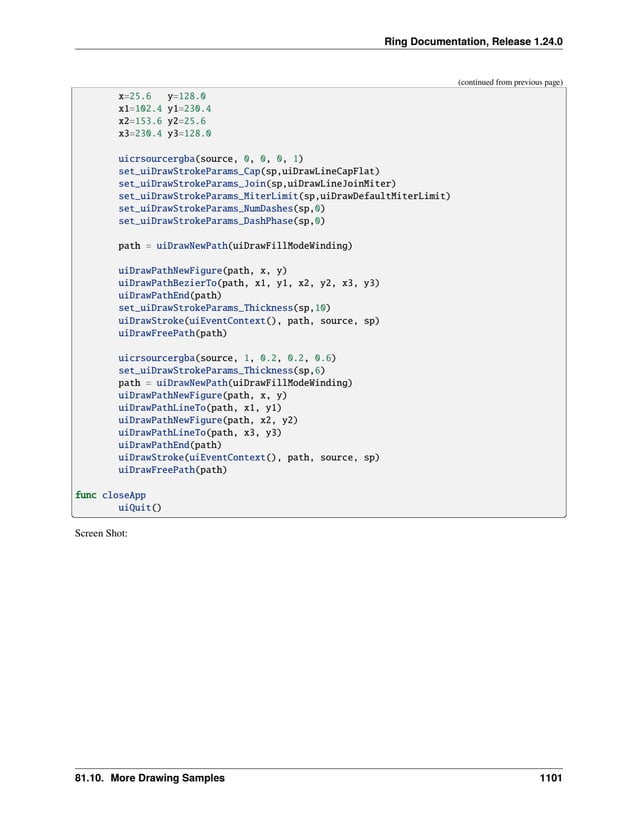Image resolution: width=638 pixels, height=825 pixels.
Task: Click 'uicrsourcergba(source, 0, 0, 0, 1)' line
Action: coord(211,158)
